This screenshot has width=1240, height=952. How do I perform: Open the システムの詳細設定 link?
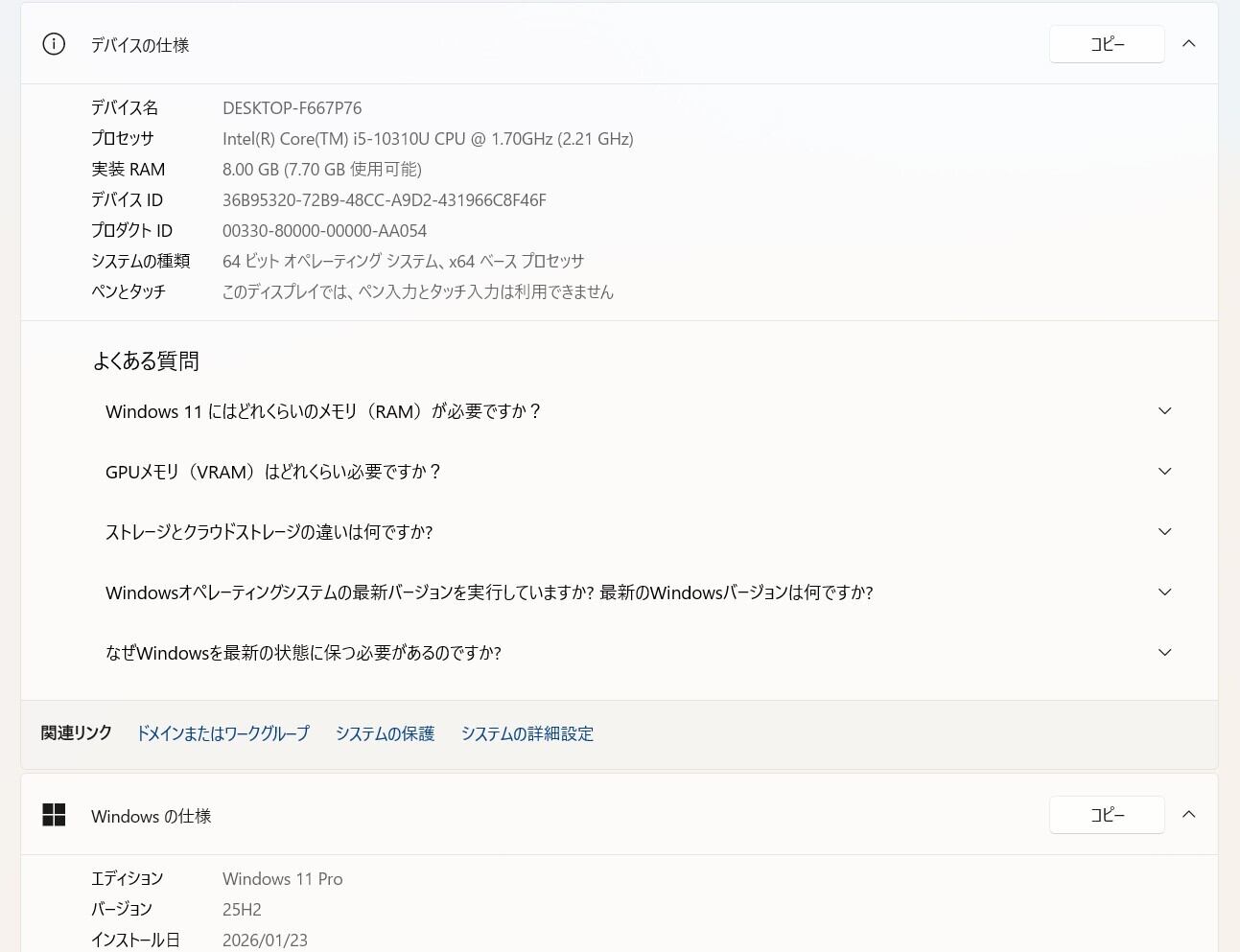pyautogui.click(x=527, y=733)
